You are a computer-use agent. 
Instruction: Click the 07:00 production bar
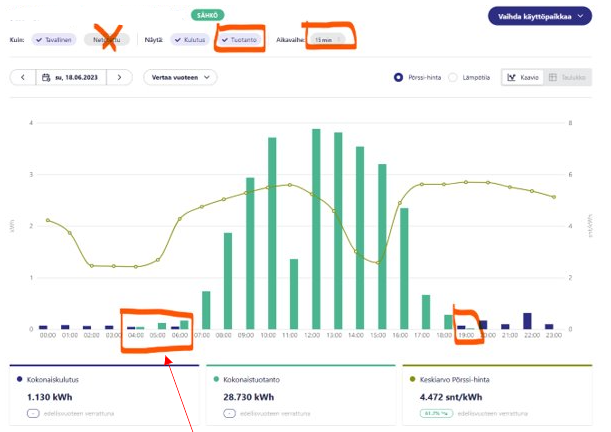(206, 310)
